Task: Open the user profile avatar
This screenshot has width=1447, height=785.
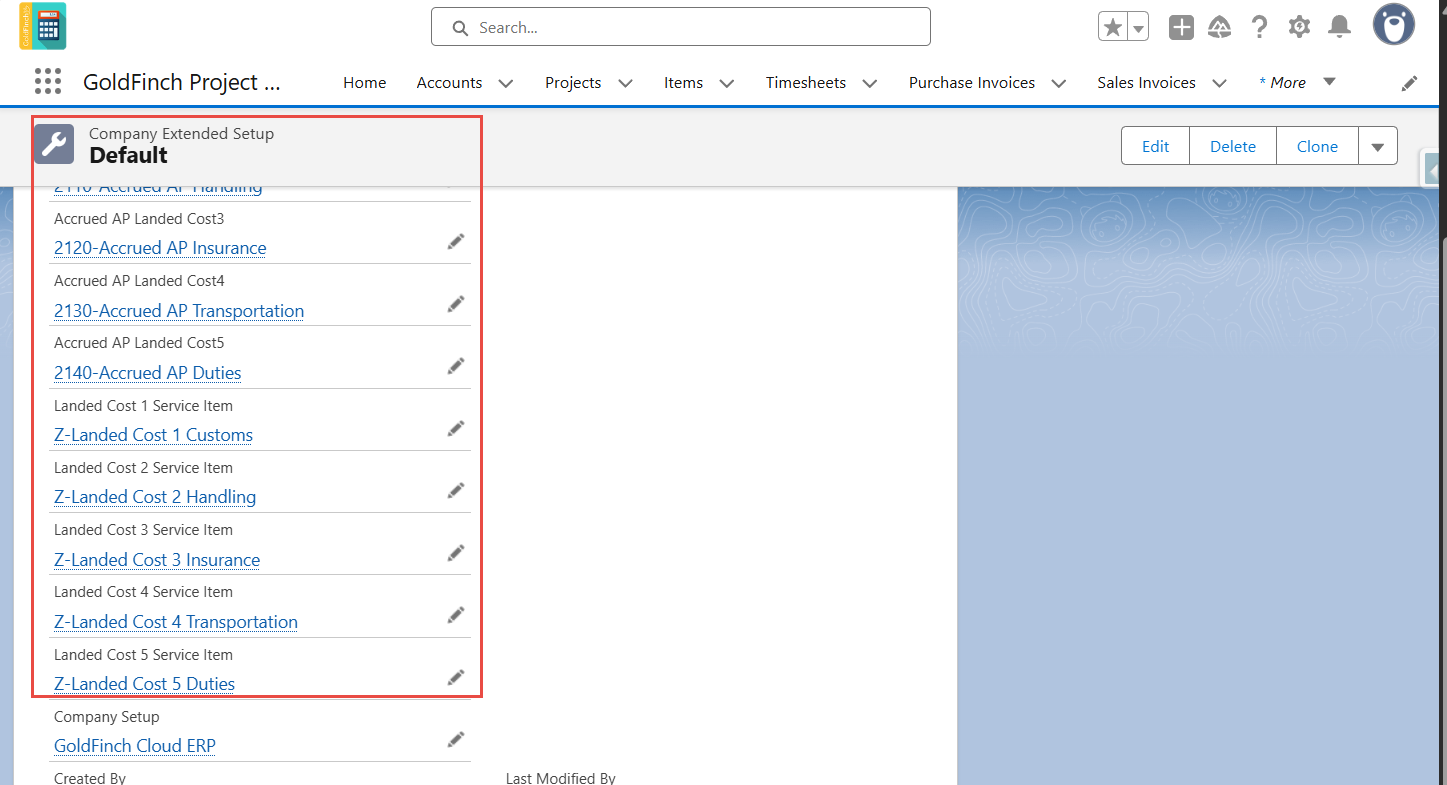Action: click(1394, 25)
